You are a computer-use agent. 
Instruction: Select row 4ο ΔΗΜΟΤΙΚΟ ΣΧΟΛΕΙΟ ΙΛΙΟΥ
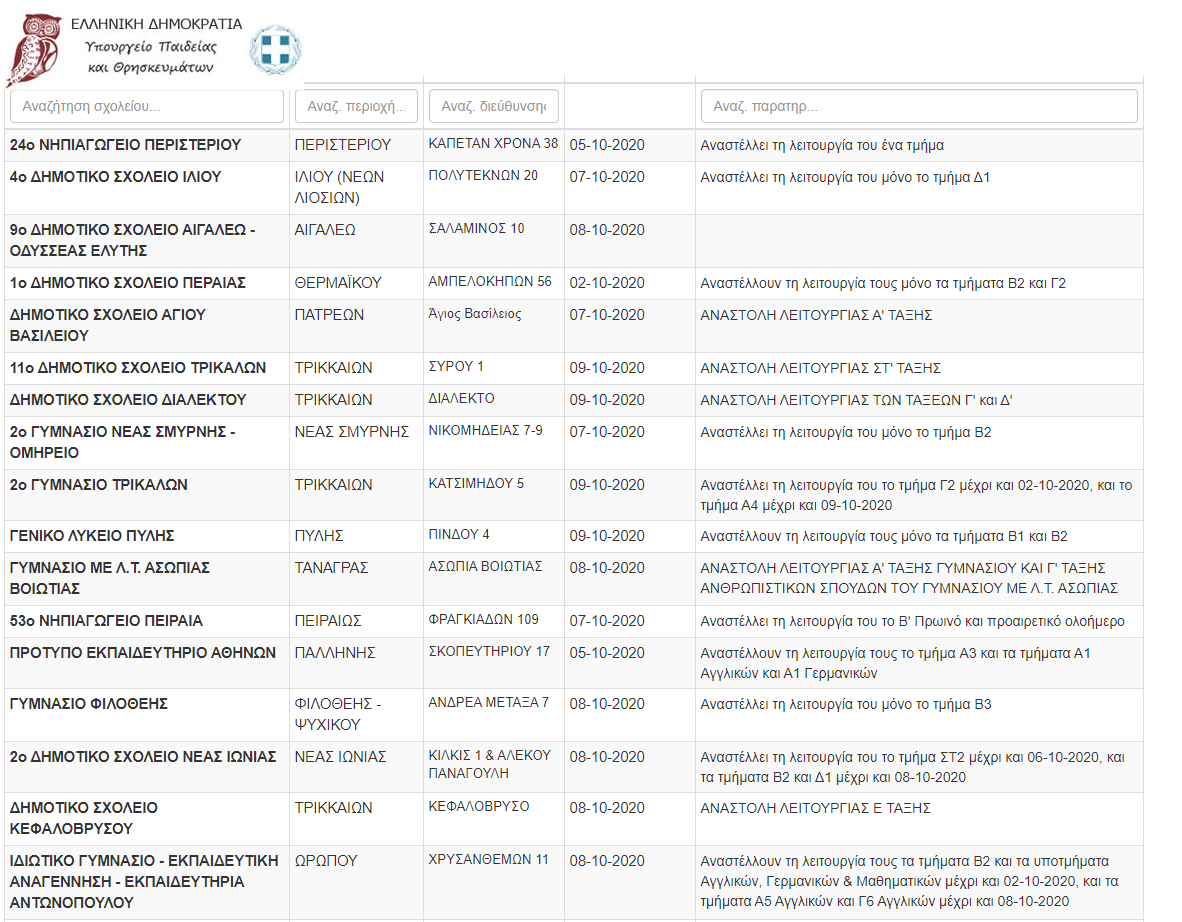[574, 188]
